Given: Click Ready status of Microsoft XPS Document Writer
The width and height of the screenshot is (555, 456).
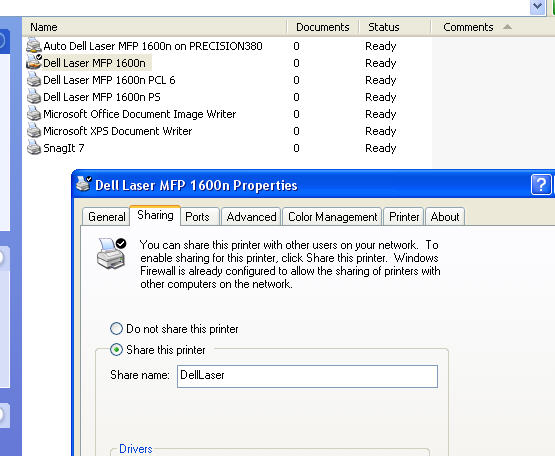Looking at the screenshot, I should tap(381, 131).
